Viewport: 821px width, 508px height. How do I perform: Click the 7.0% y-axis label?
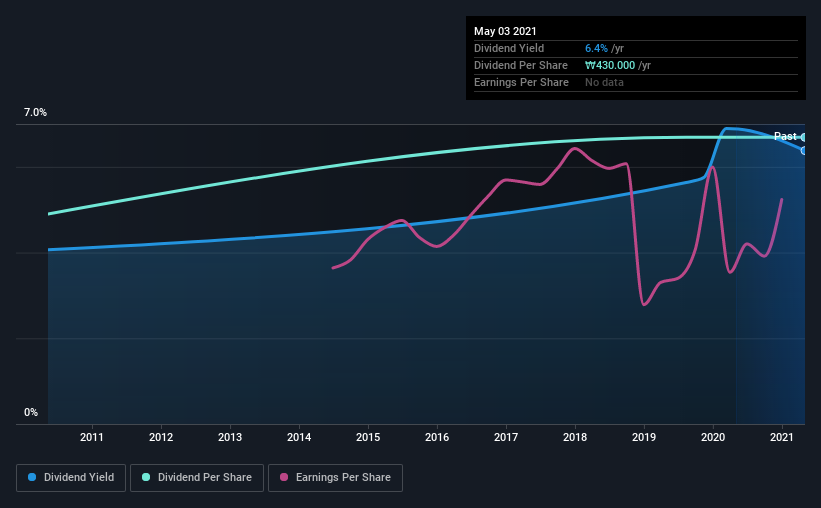35,113
